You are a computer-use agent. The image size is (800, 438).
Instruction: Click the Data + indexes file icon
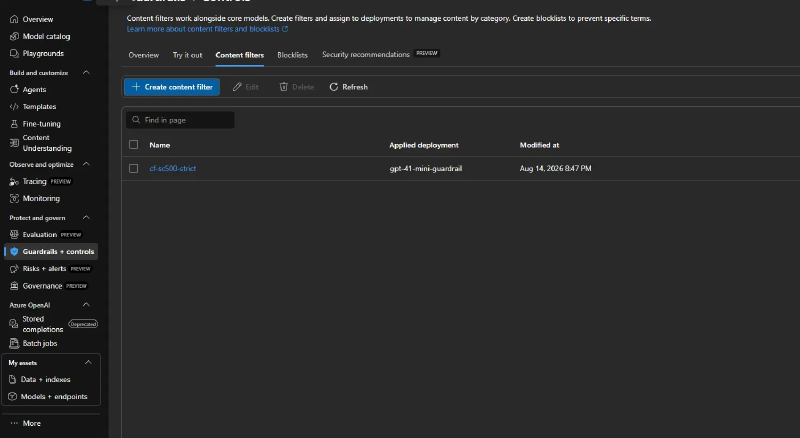[x=13, y=379]
